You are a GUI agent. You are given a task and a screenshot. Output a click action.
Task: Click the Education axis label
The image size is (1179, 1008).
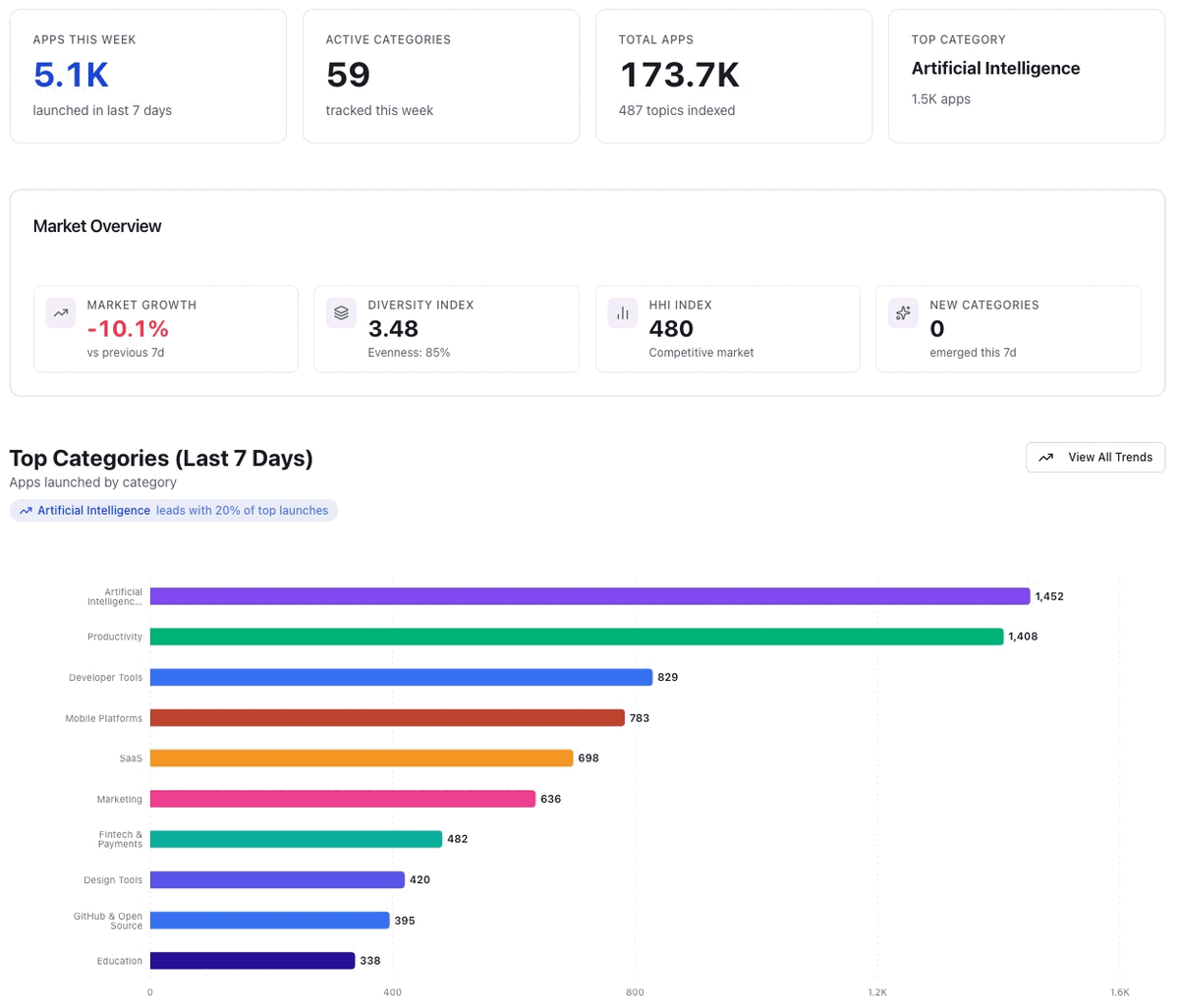click(x=120, y=961)
